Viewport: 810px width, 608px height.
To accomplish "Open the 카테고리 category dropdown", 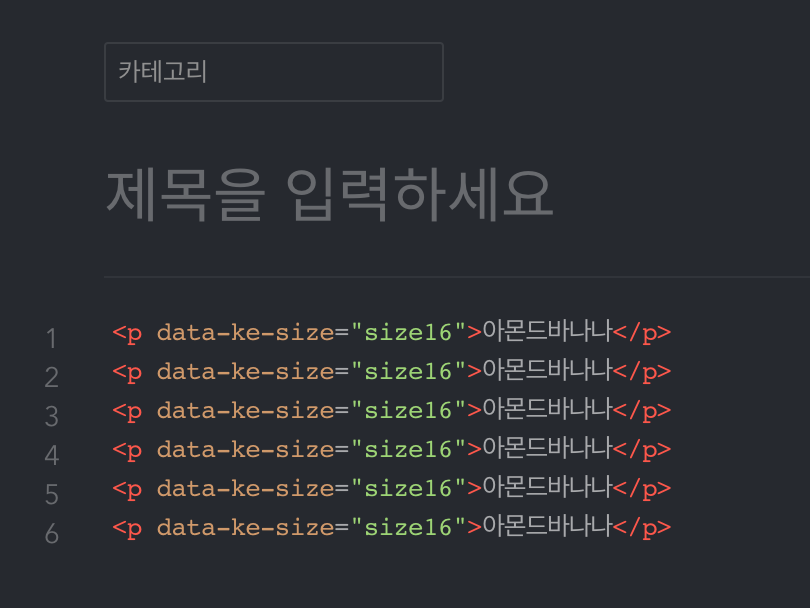I will [273, 72].
